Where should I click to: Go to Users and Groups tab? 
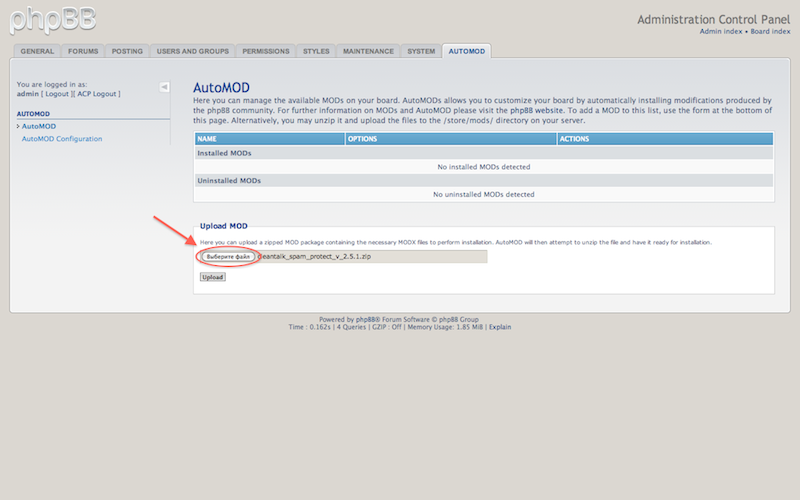point(193,51)
